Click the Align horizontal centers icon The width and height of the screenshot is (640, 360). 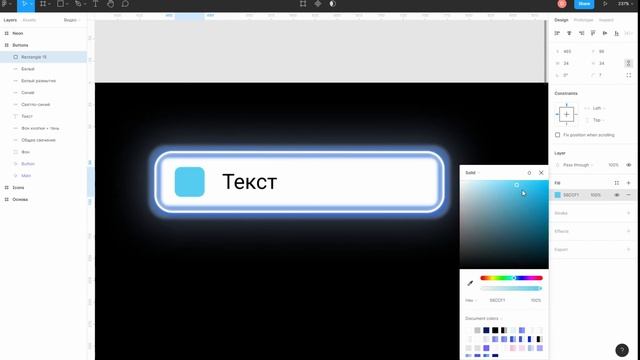(569, 33)
